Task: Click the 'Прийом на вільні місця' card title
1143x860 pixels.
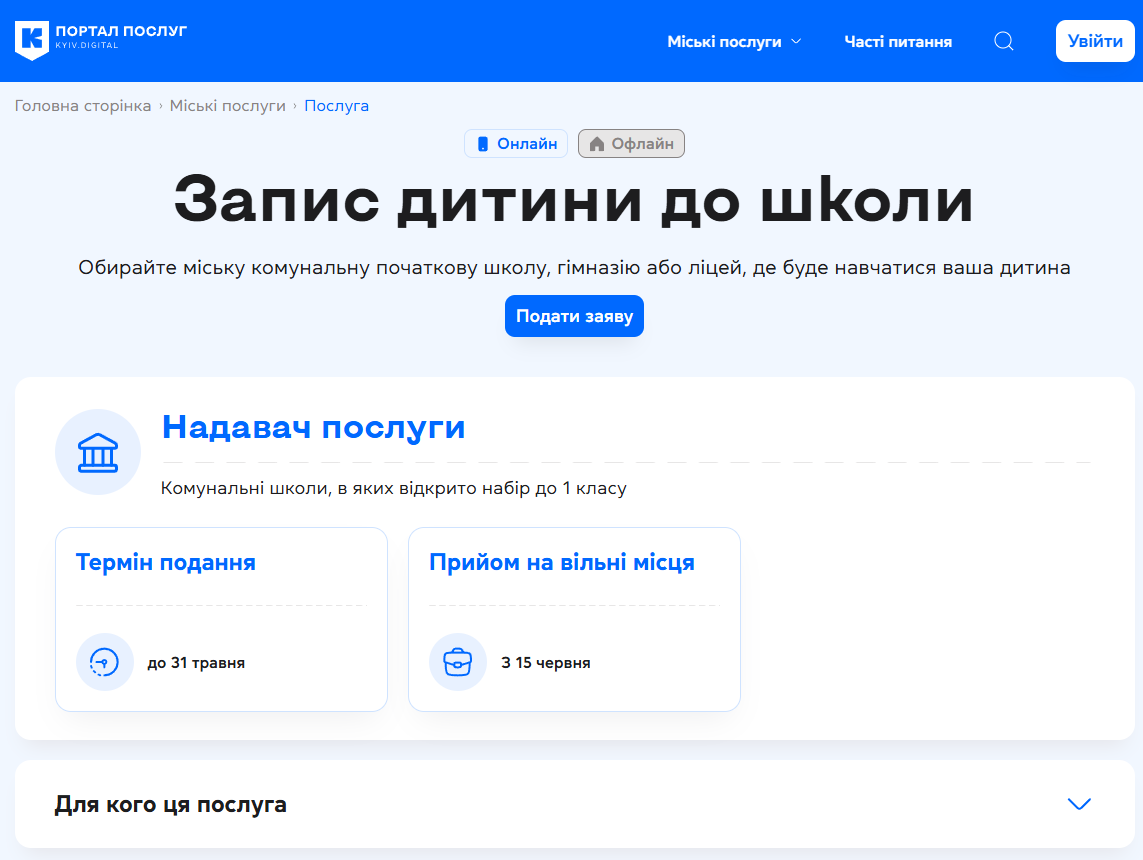Action: tap(562, 562)
